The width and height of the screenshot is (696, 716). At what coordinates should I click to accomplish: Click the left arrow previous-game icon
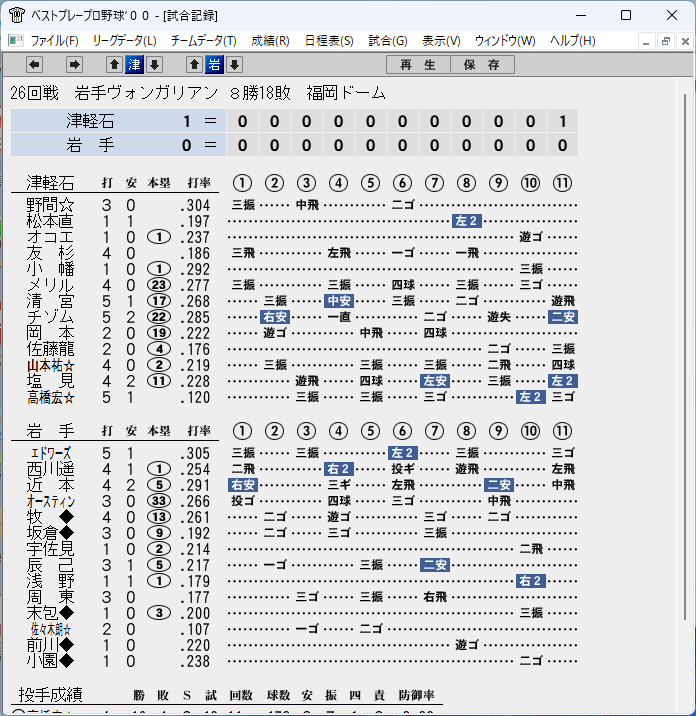coord(34,65)
